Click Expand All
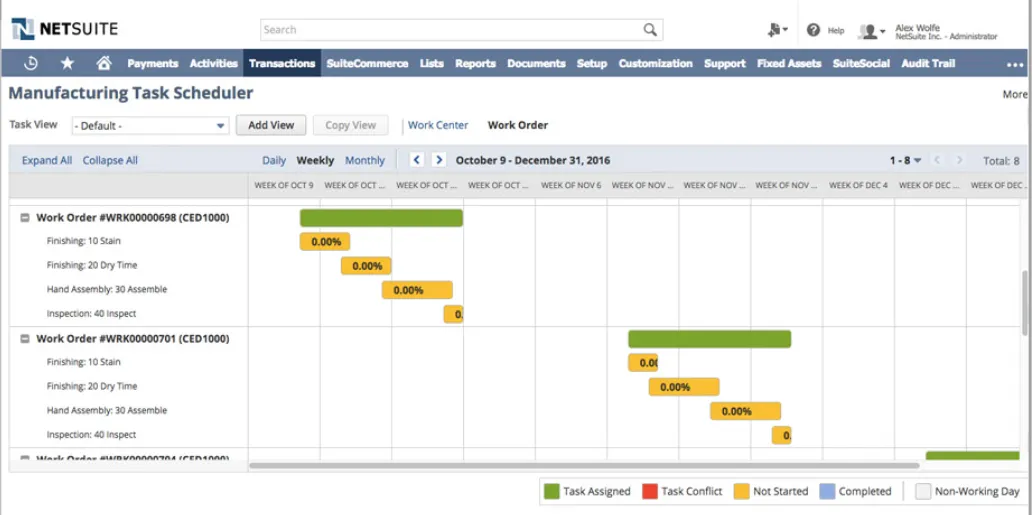The width and height of the screenshot is (1032, 515). pyautogui.click(x=47, y=160)
